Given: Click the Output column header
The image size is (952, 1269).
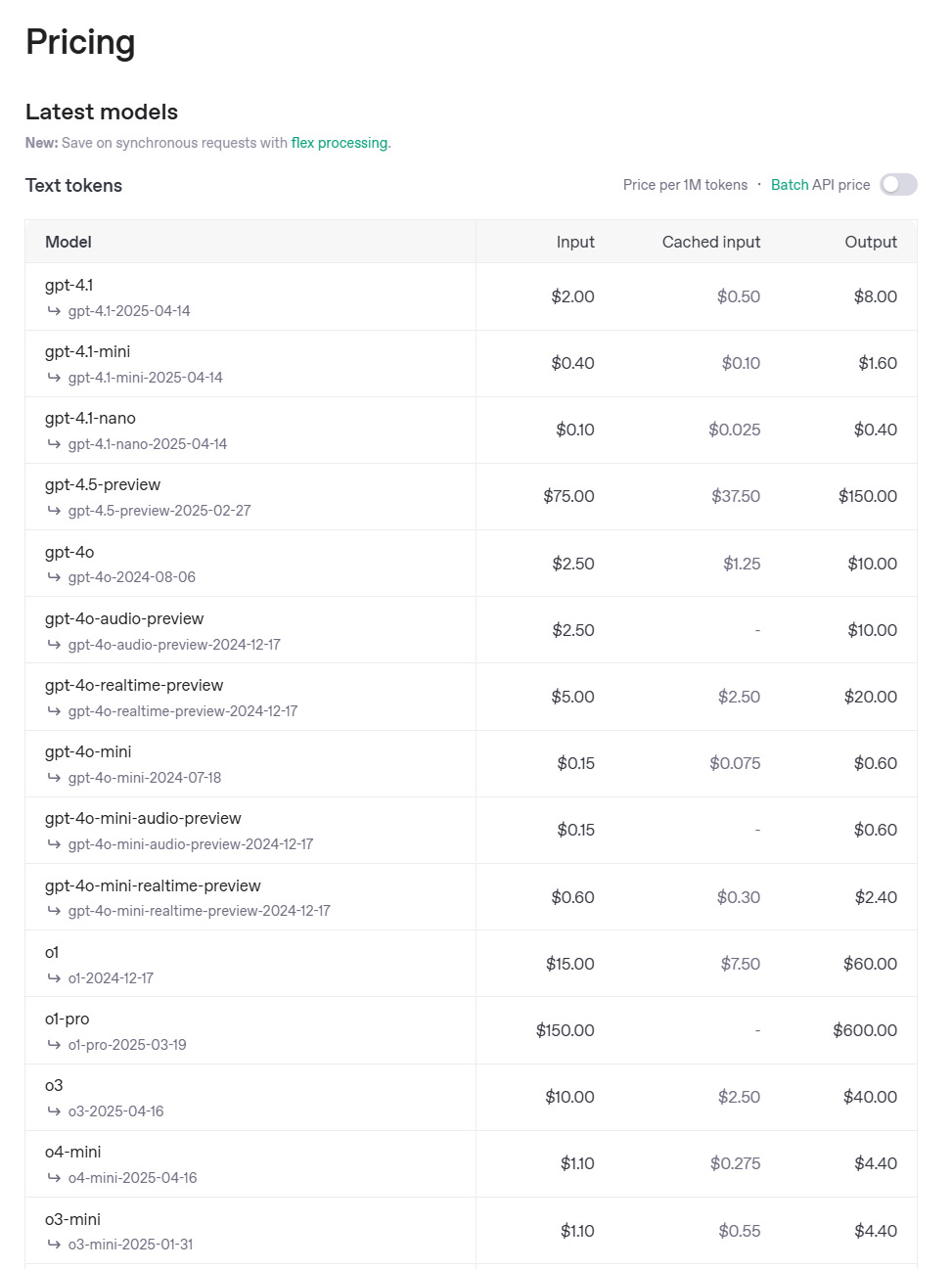Looking at the screenshot, I should coord(871,242).
